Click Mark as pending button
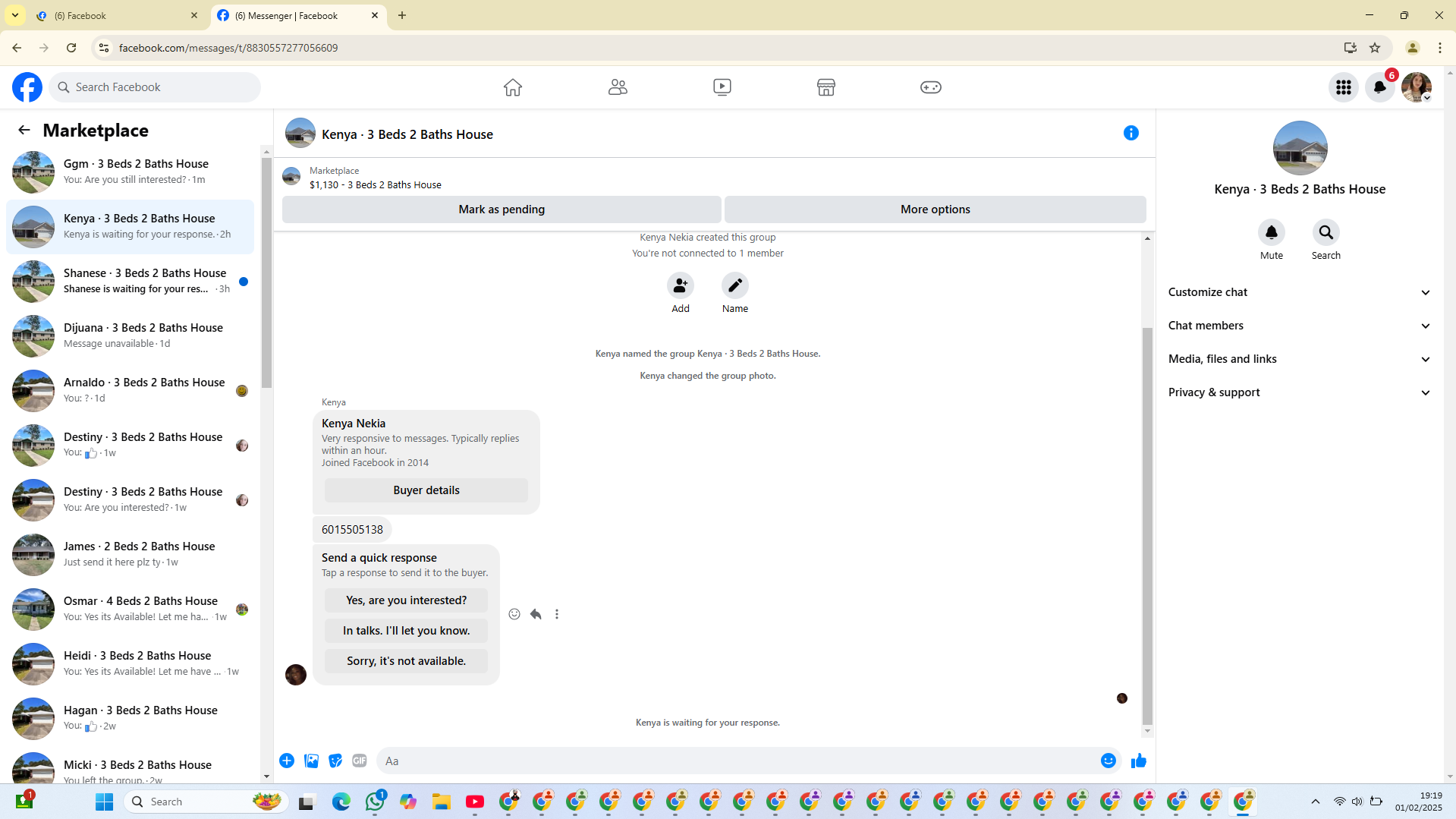 (502, 209)
